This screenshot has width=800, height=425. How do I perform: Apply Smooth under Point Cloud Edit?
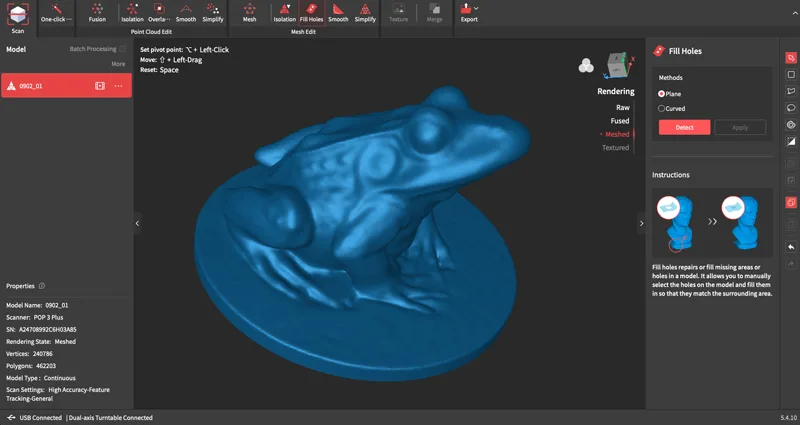point(186,13)
